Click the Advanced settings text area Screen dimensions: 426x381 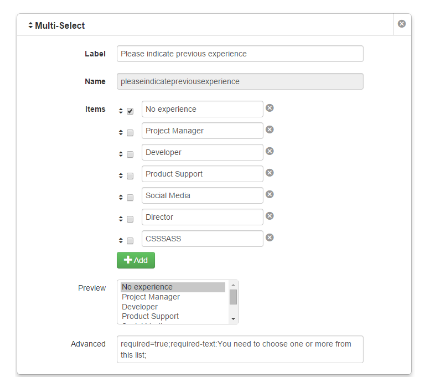point(240,349)
